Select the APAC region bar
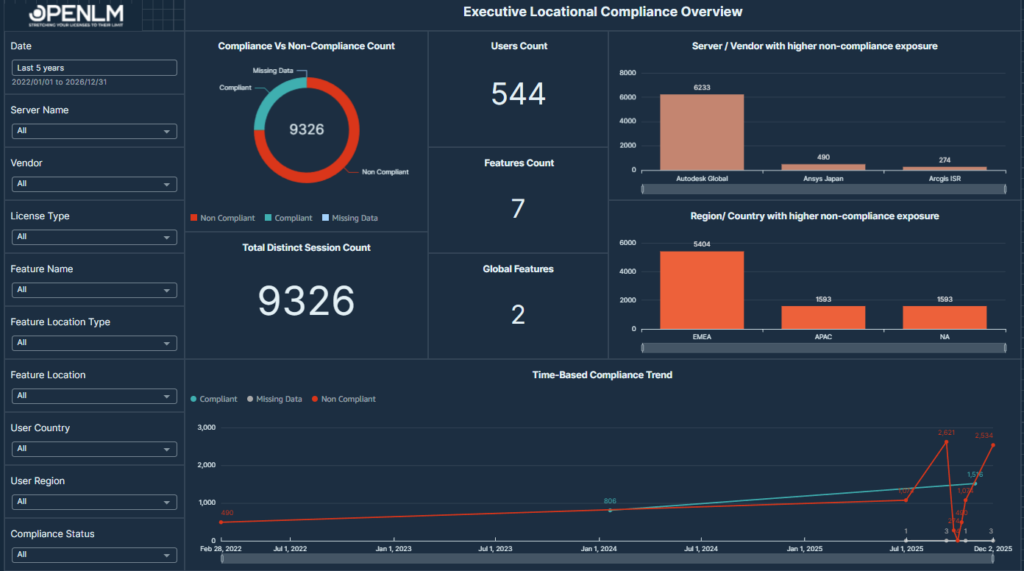 tap(823, 318)
